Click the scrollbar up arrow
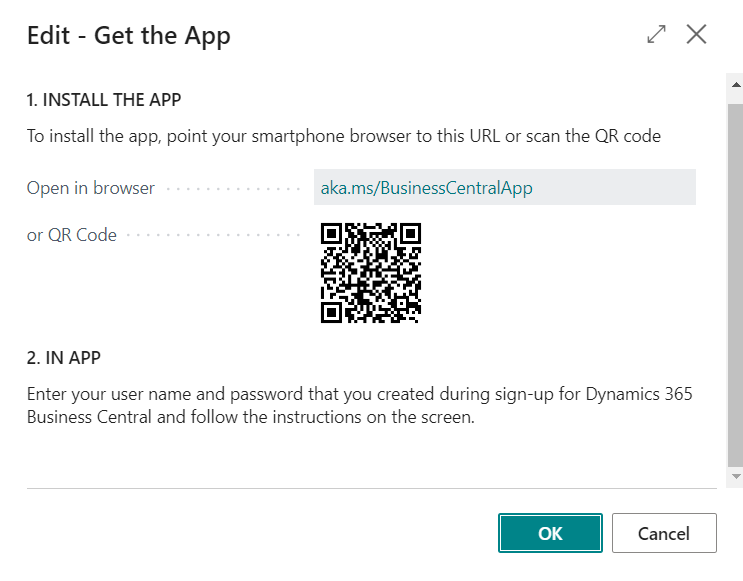 [x=735, y=89]
